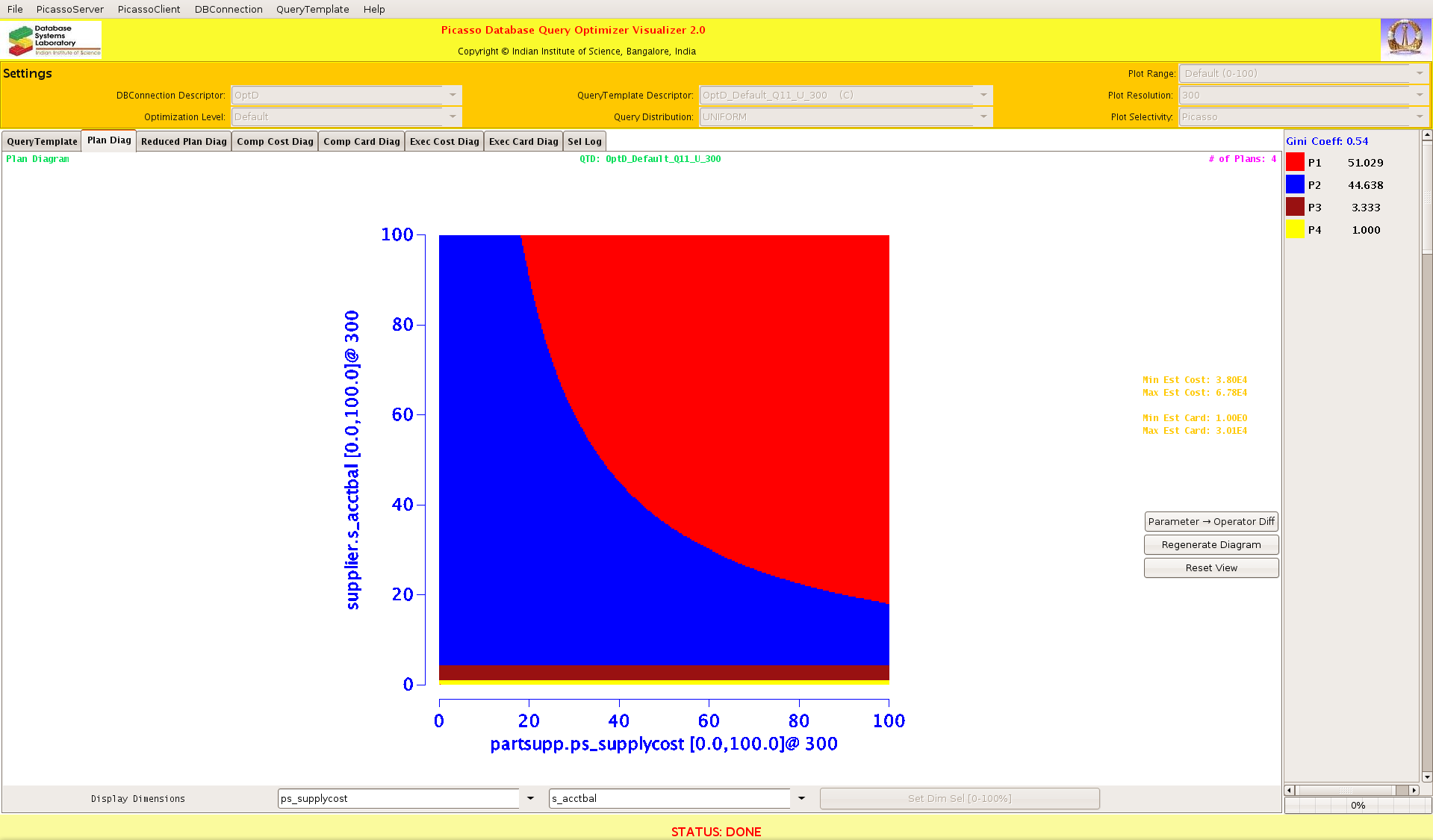
Task: Open the ps_supplycost dimension dropdown arrow
Action: [530, 798]
